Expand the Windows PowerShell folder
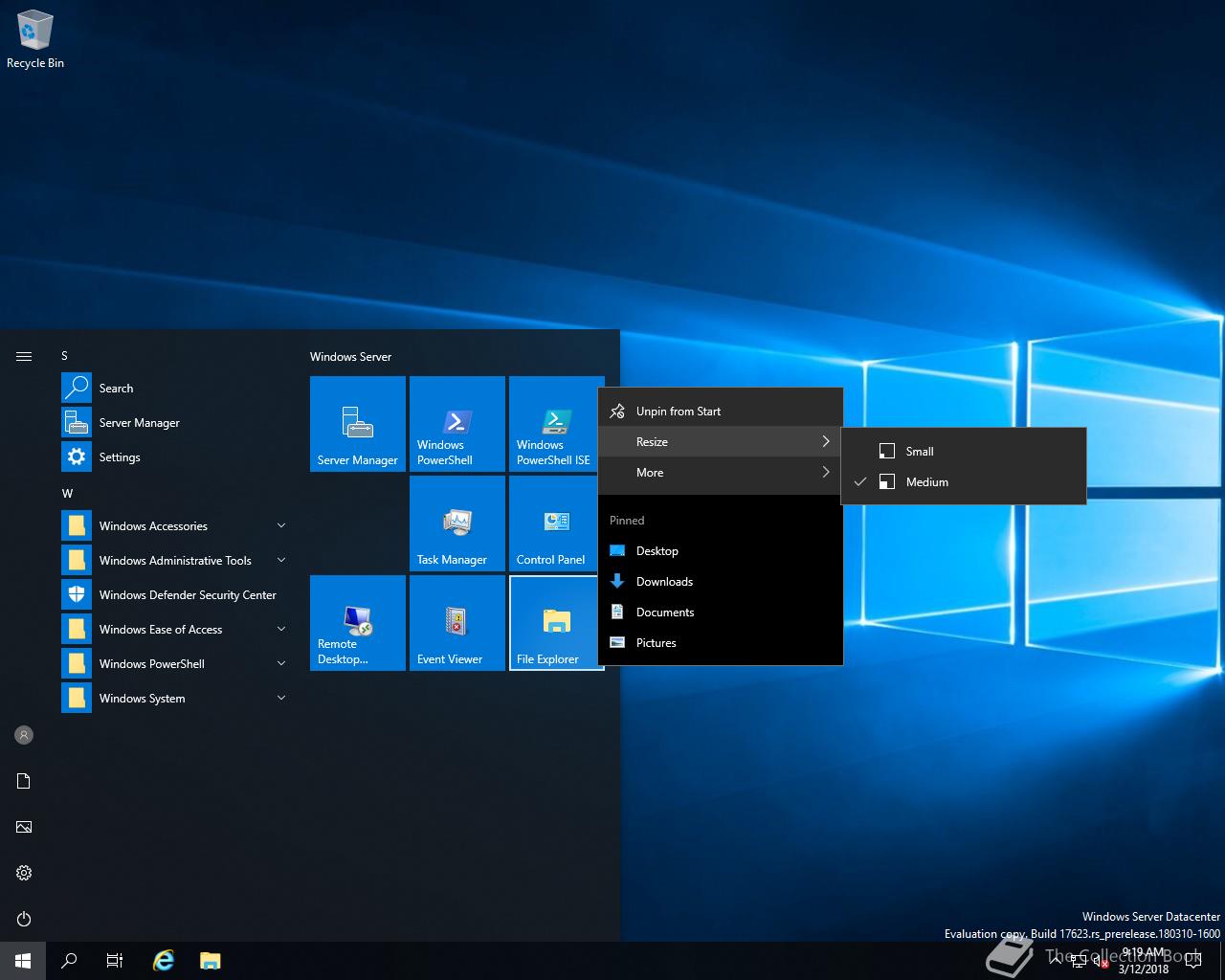Viewport: 1225px width, 980px height. coord(176,663)
